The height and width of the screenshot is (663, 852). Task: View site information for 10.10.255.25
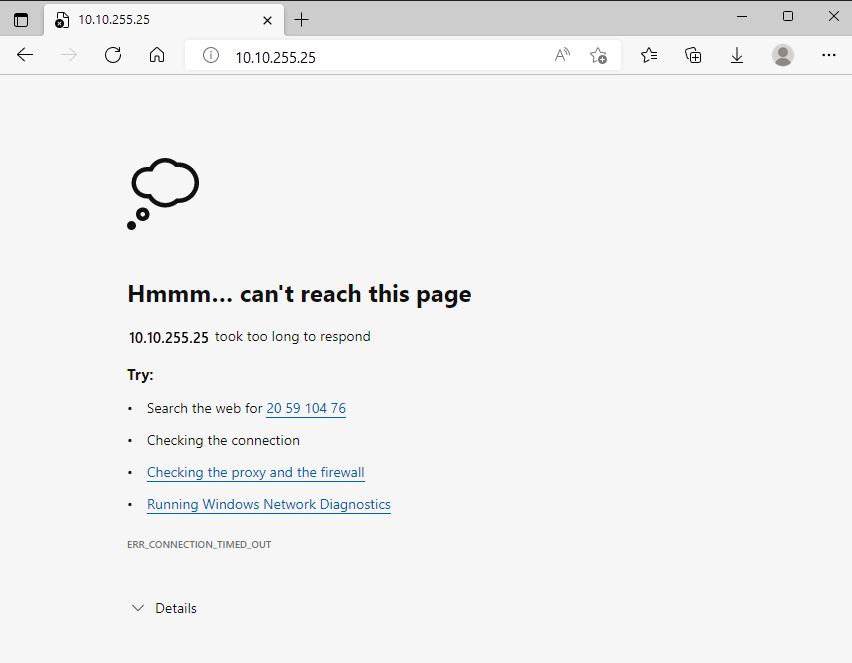click(x=210, y=55)
